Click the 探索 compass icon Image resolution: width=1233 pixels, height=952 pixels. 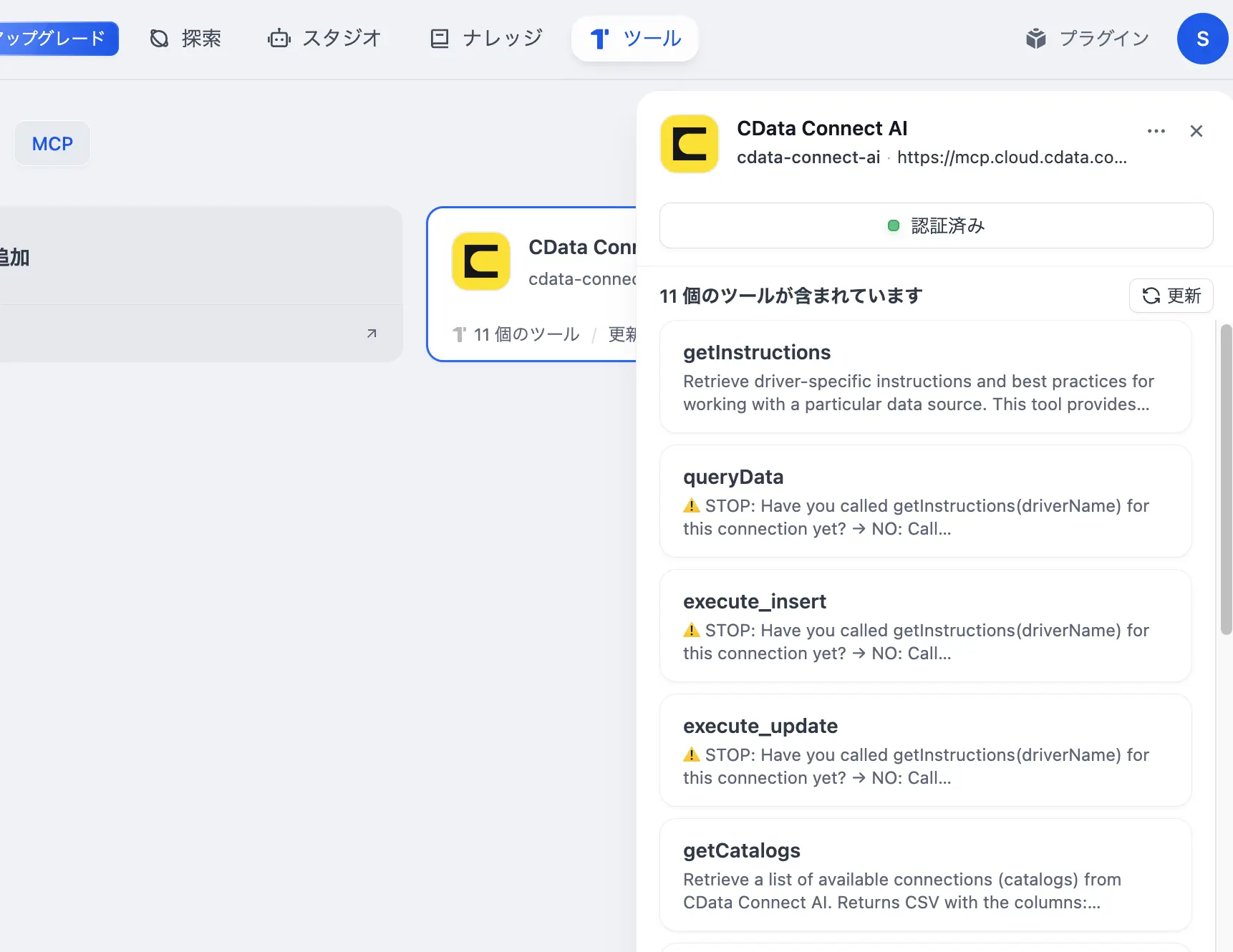(159, 39)
